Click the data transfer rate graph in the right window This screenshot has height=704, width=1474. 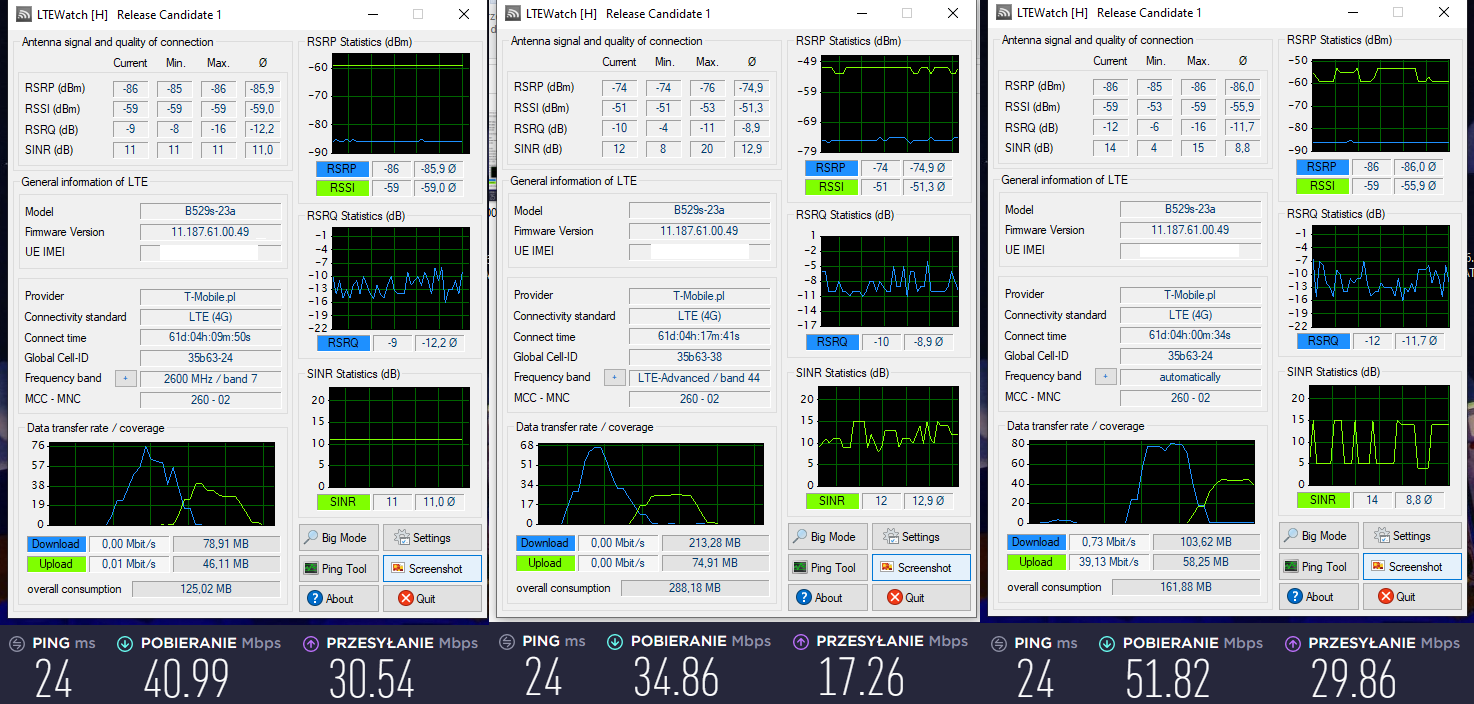tap(1143, 482)
